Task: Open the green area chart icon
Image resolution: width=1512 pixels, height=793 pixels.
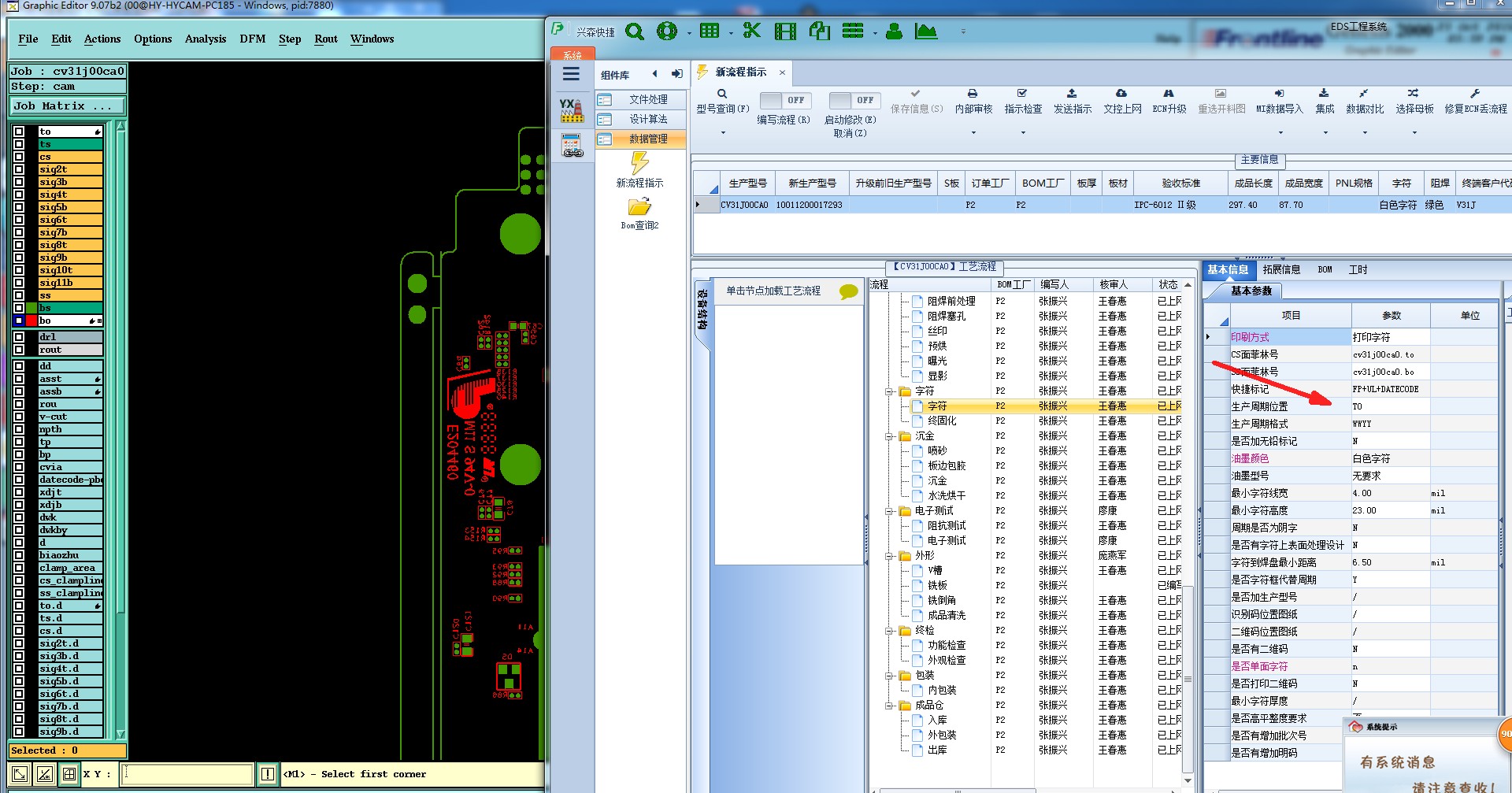Action: pyautogui.click(x=926, y=31)
